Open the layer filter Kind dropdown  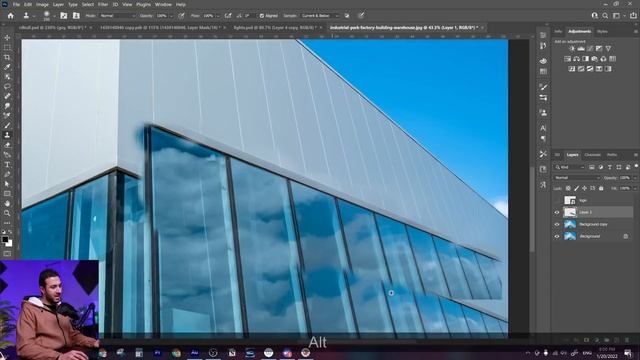click(x=570, y=167)
